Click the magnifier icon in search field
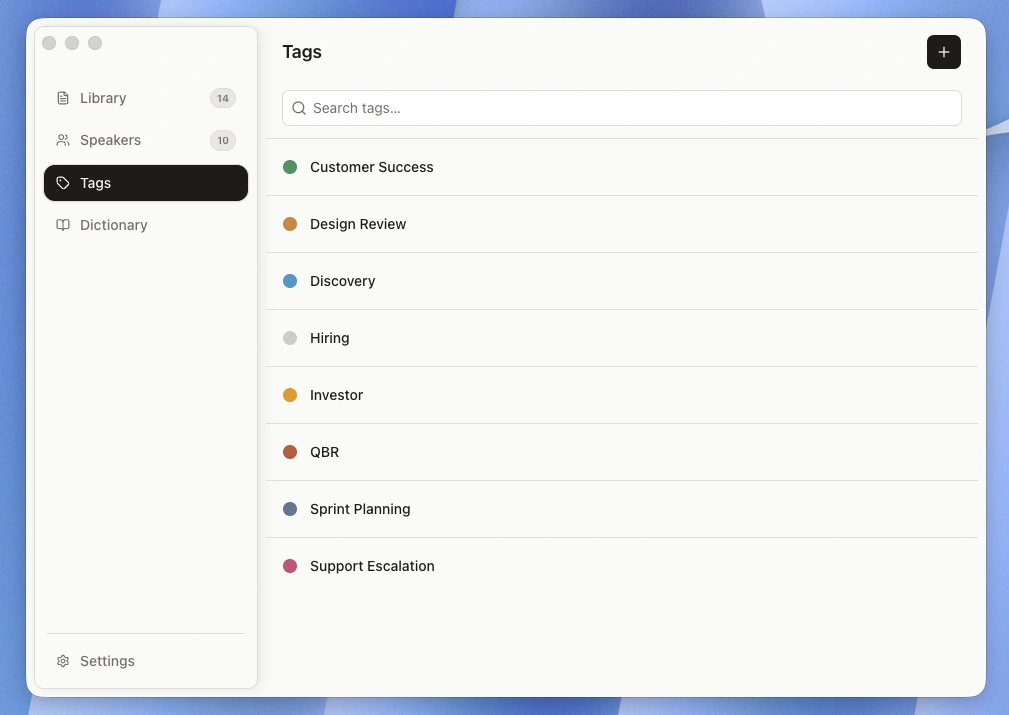Screen dimensions: 1009x715 [299, 108]
